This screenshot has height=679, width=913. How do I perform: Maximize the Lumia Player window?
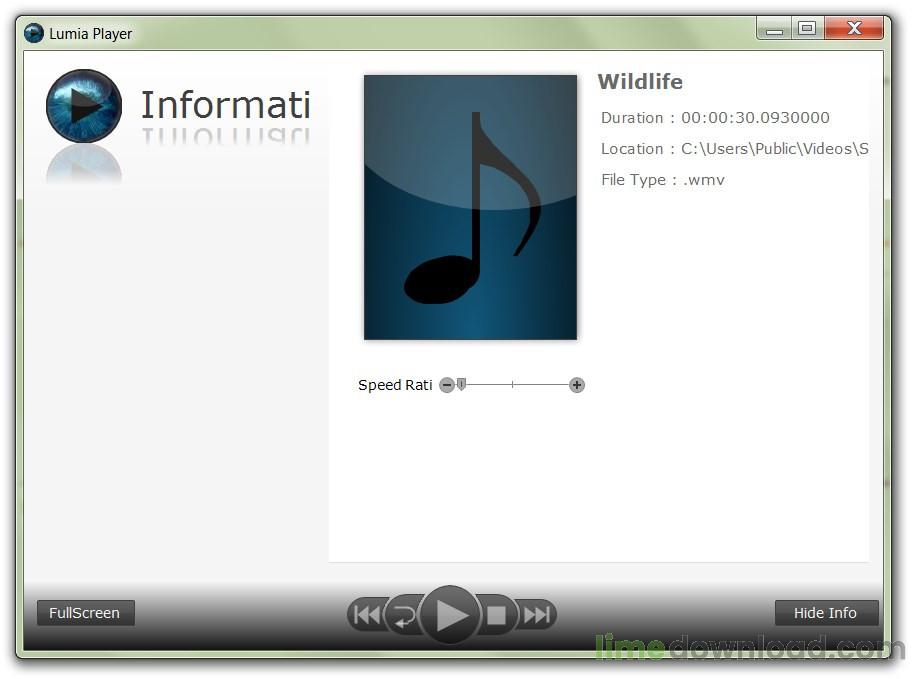807,29
